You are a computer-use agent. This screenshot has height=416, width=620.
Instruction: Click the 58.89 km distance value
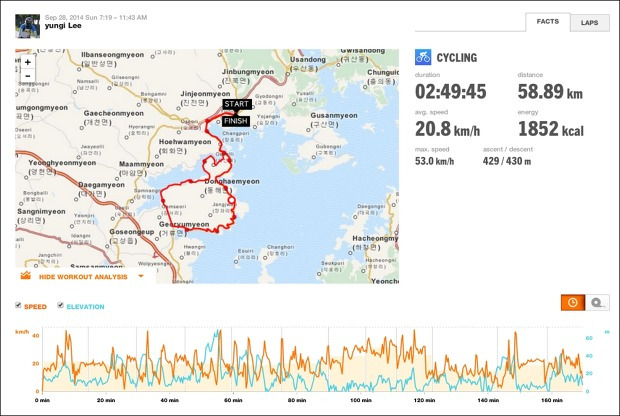(550, 92)
